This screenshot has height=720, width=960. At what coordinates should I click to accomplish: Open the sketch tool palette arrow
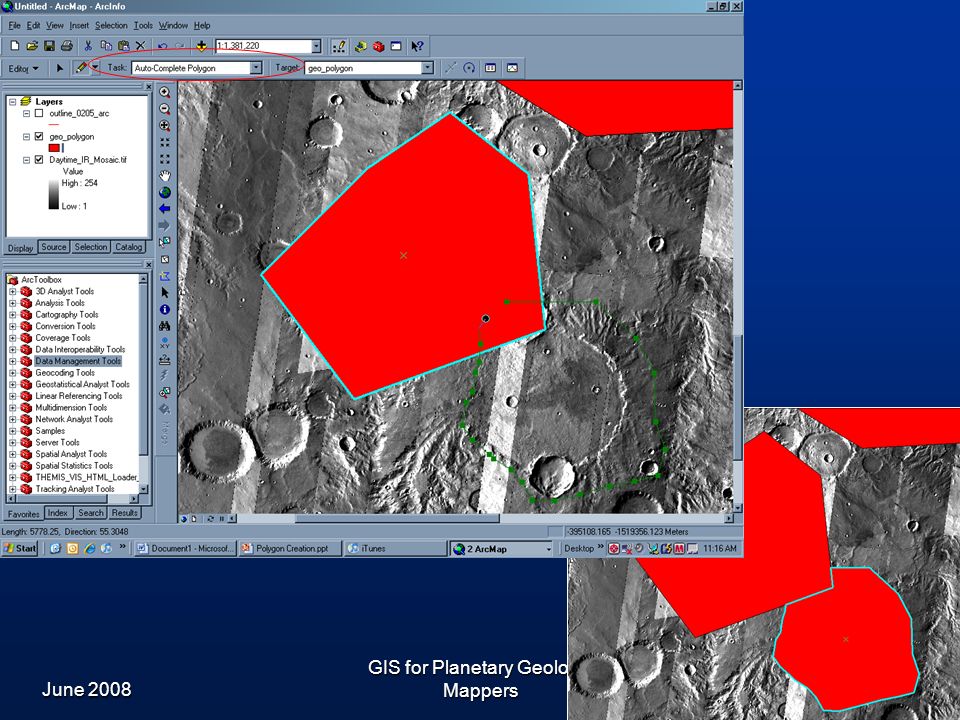(95, 68)
